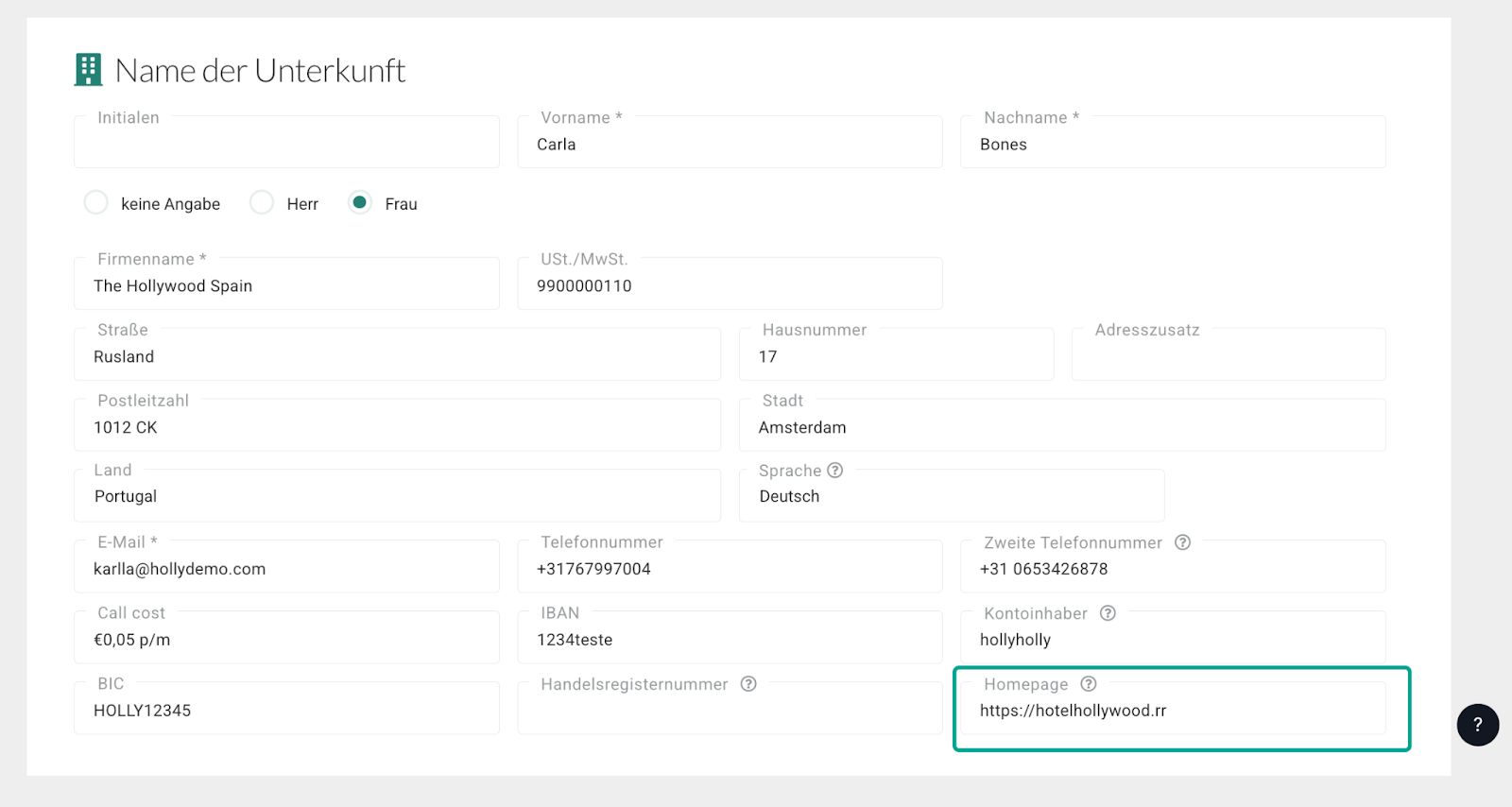Click the E-Mail field with karlla@hollydemo.com
1512x807 pixels.
[286, 566]
